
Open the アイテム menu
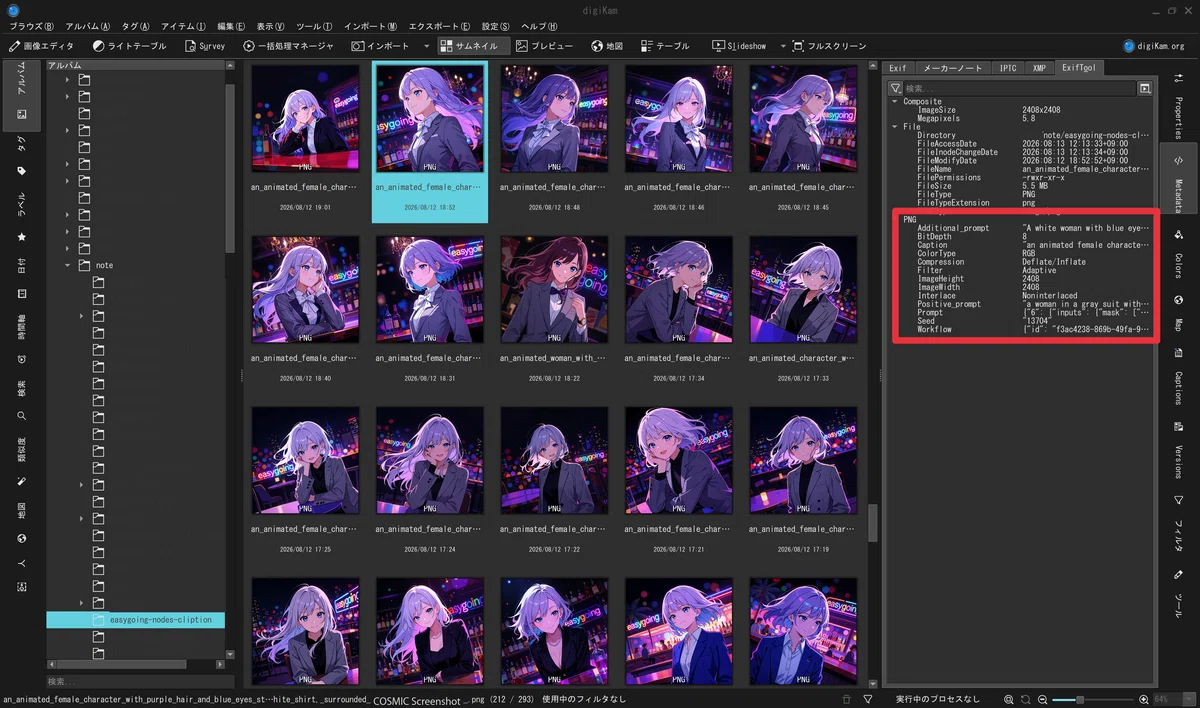tap(183, 26)
